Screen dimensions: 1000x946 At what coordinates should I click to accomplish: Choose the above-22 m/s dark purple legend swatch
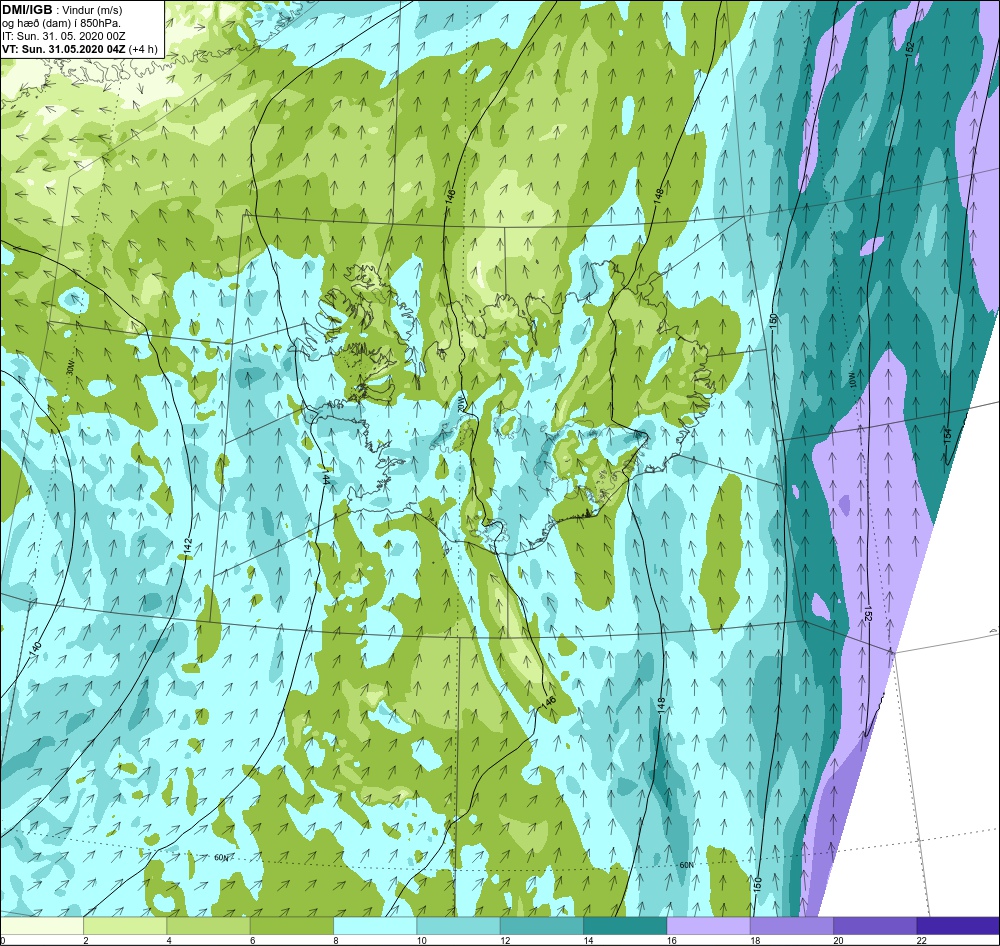(959, 925)
